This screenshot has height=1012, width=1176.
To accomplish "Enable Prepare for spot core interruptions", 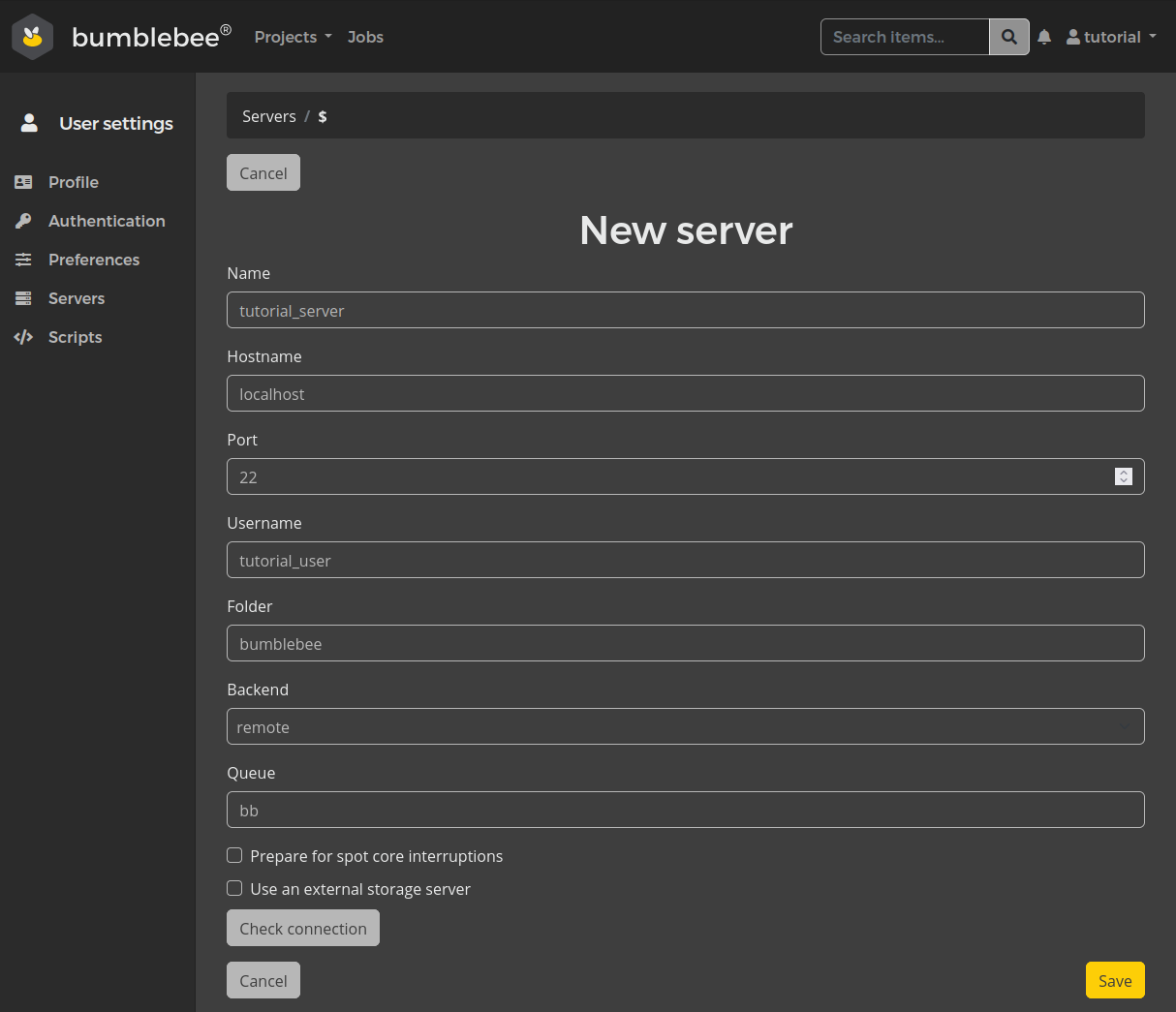I will click(234, 855).
